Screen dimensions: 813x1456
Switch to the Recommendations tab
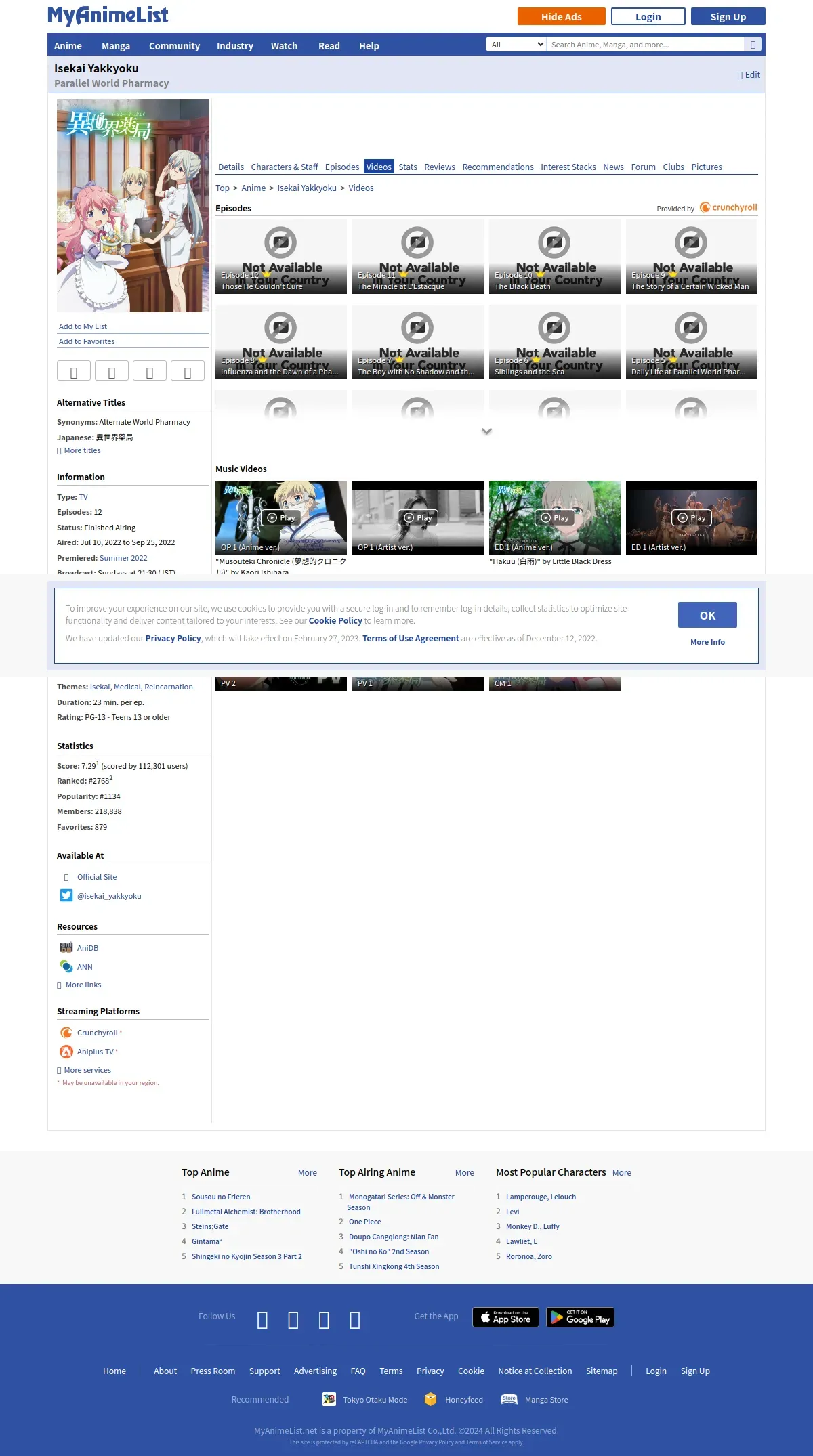(x=498, y=167)
